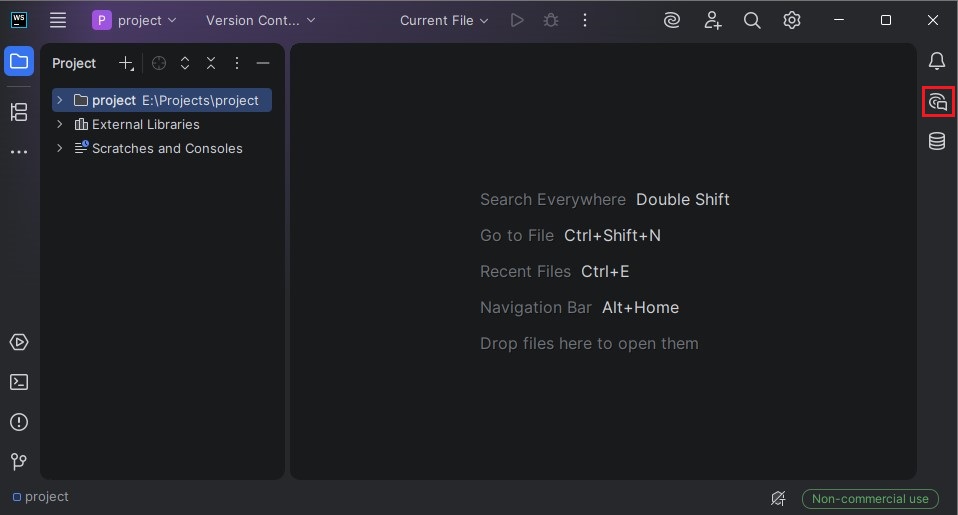
Task: Expand Scratches and Consoles node
Action: pos(60,148)
